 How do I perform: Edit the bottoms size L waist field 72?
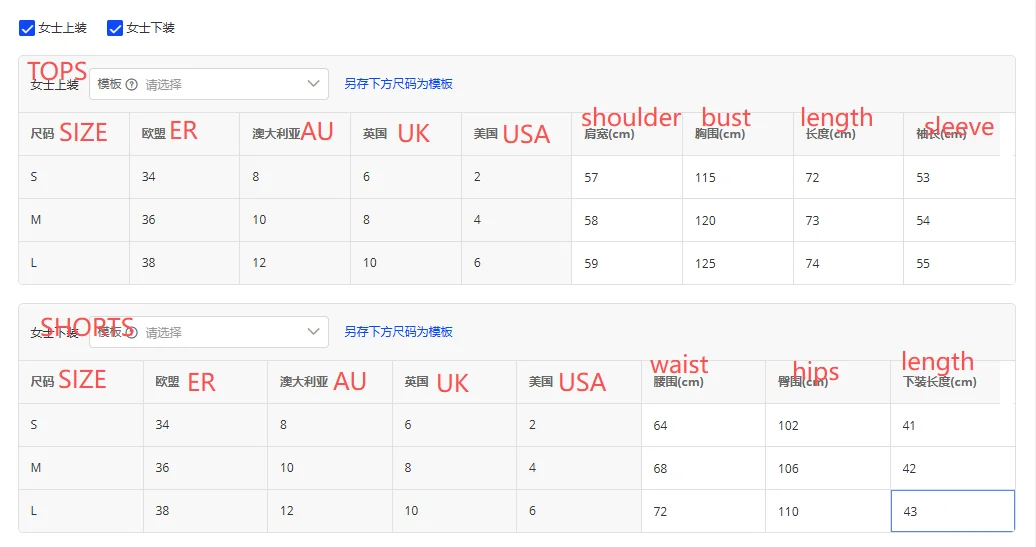[703, 512]
